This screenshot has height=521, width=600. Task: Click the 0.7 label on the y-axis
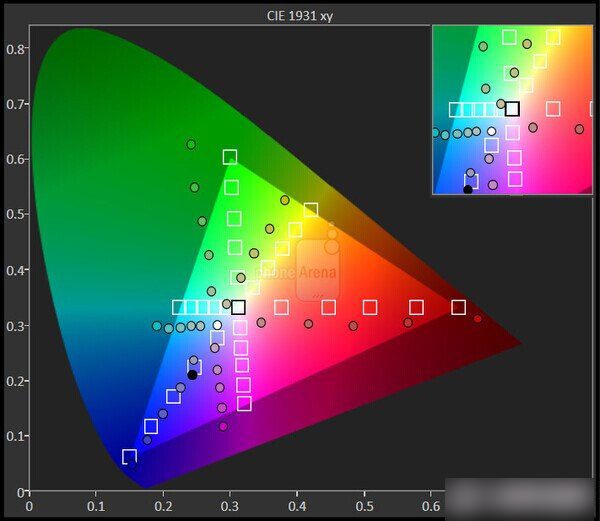click(15, 104)
